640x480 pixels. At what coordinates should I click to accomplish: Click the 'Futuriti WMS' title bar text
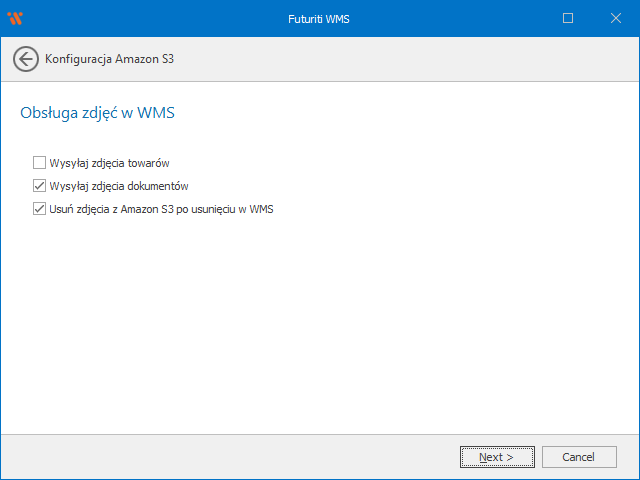click(x=320, y=18)
